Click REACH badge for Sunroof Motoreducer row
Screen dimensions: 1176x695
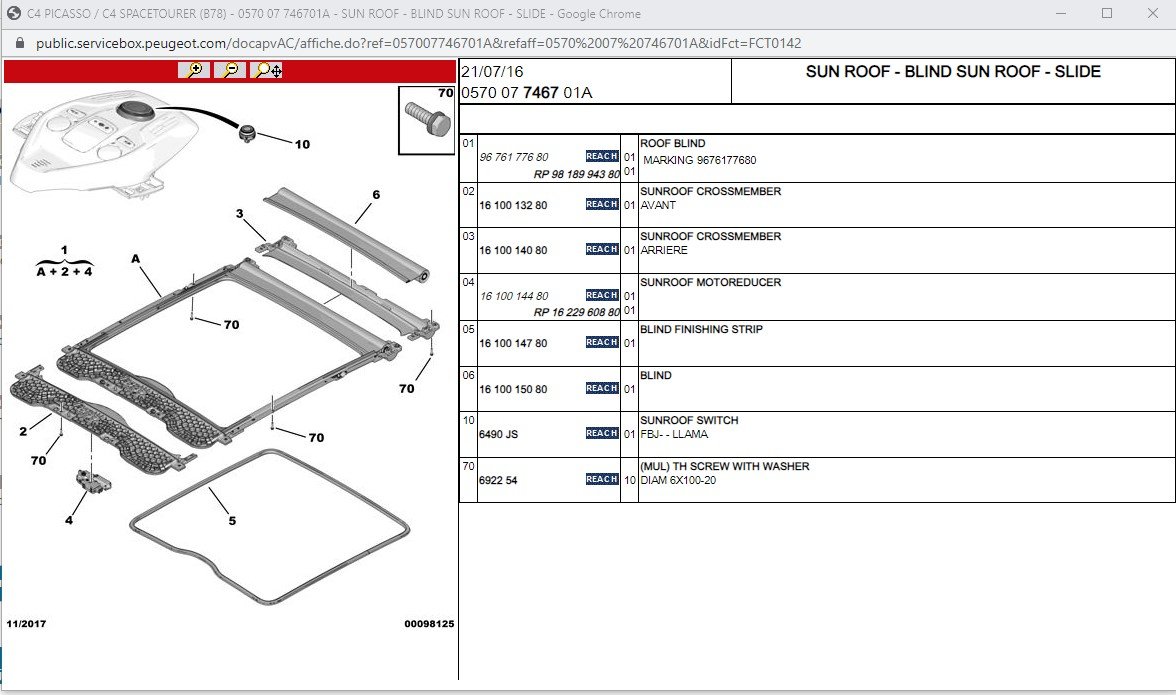602,295
